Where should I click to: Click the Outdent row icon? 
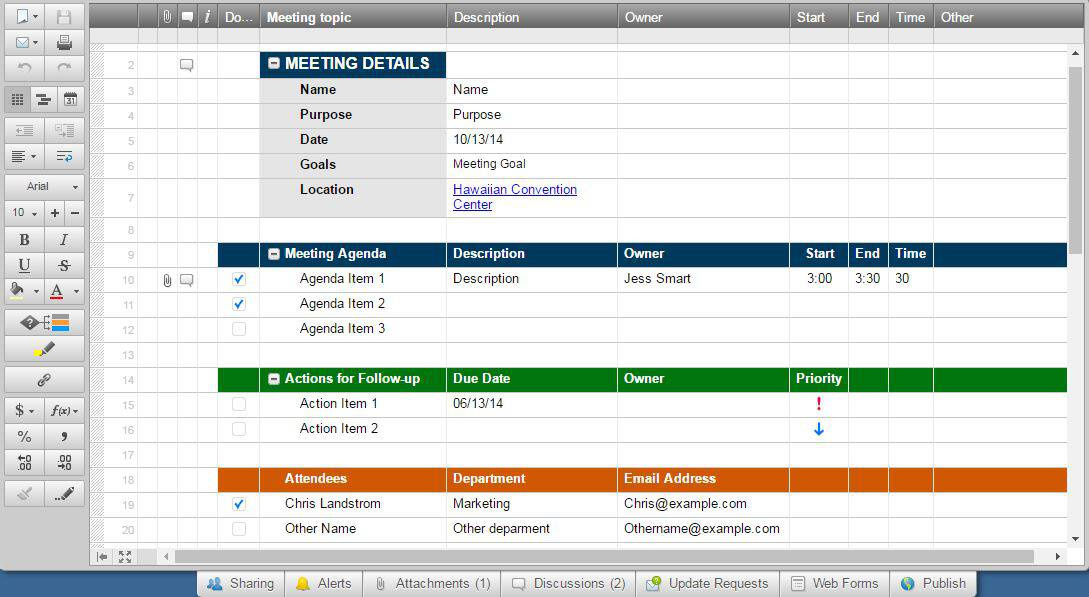click(x=24, y=130)
